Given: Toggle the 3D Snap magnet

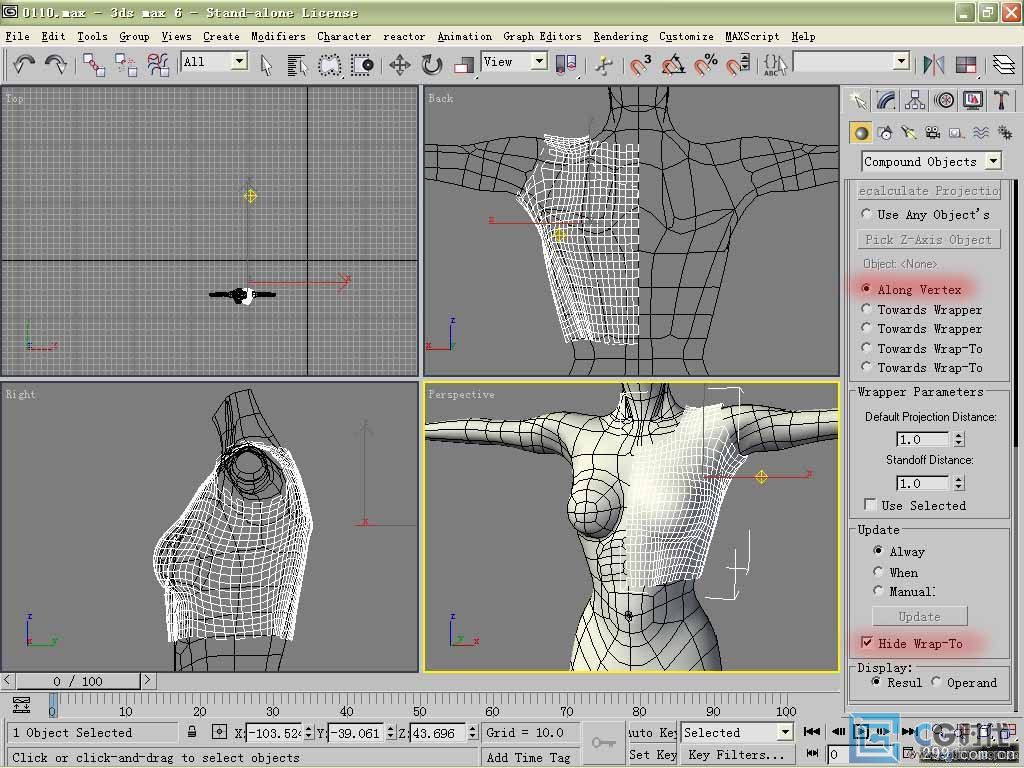Looking at the screenshot, I should 641,65.
